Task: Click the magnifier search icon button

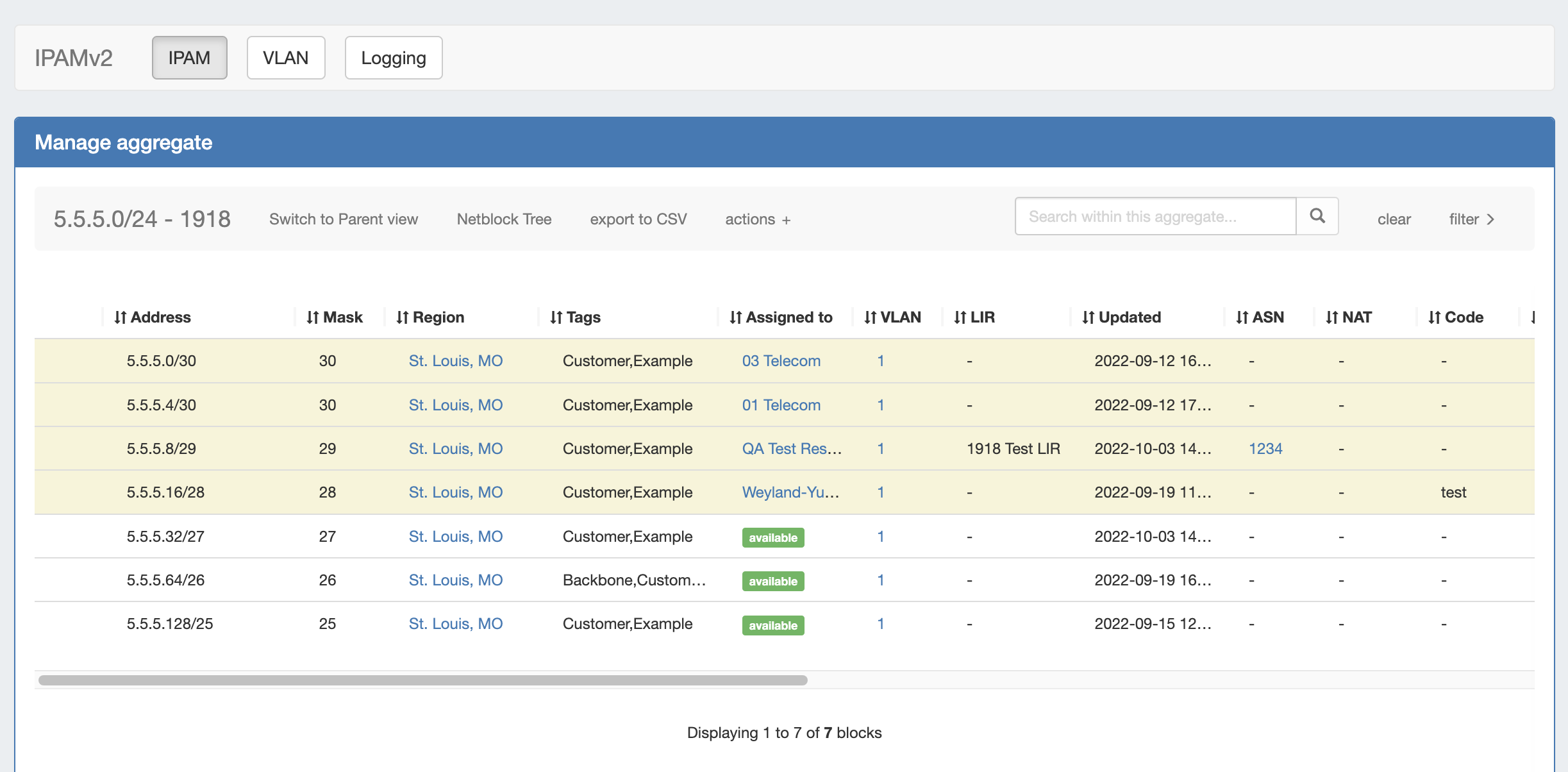Action: [x=1317, y=216]
